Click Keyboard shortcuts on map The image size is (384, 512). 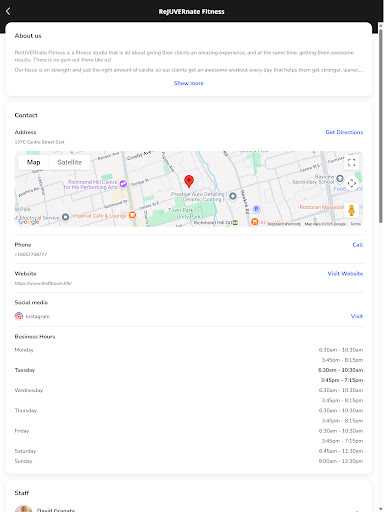[x=284, y=224]
